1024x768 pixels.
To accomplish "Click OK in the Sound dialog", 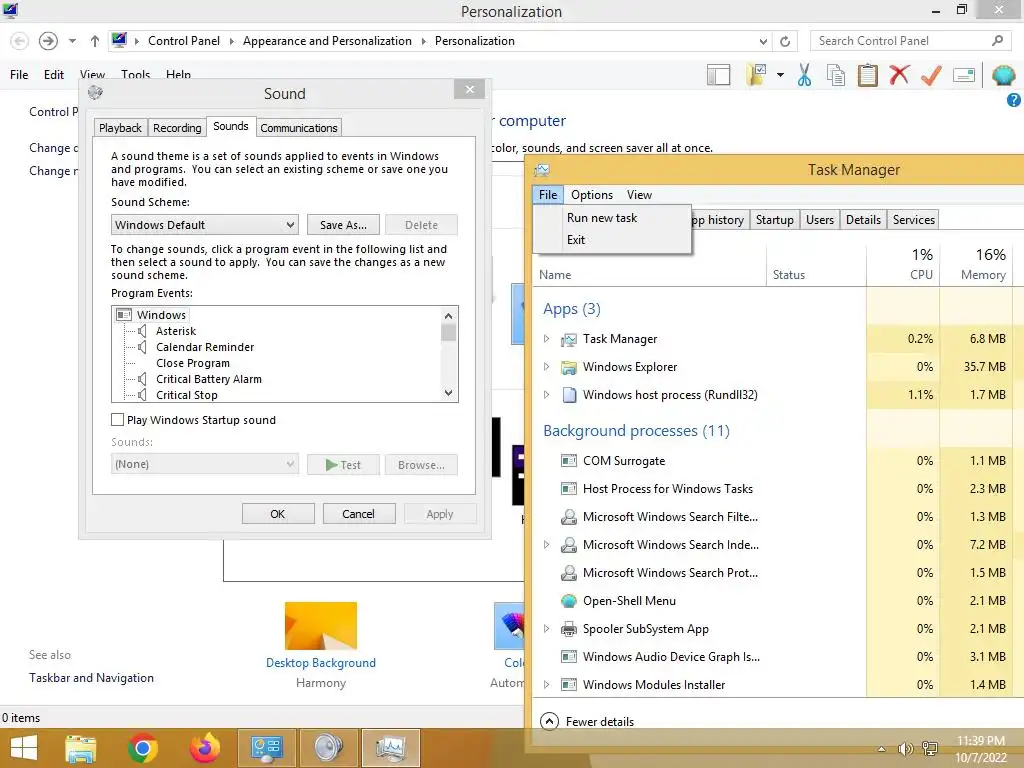I will pos(278,514).
